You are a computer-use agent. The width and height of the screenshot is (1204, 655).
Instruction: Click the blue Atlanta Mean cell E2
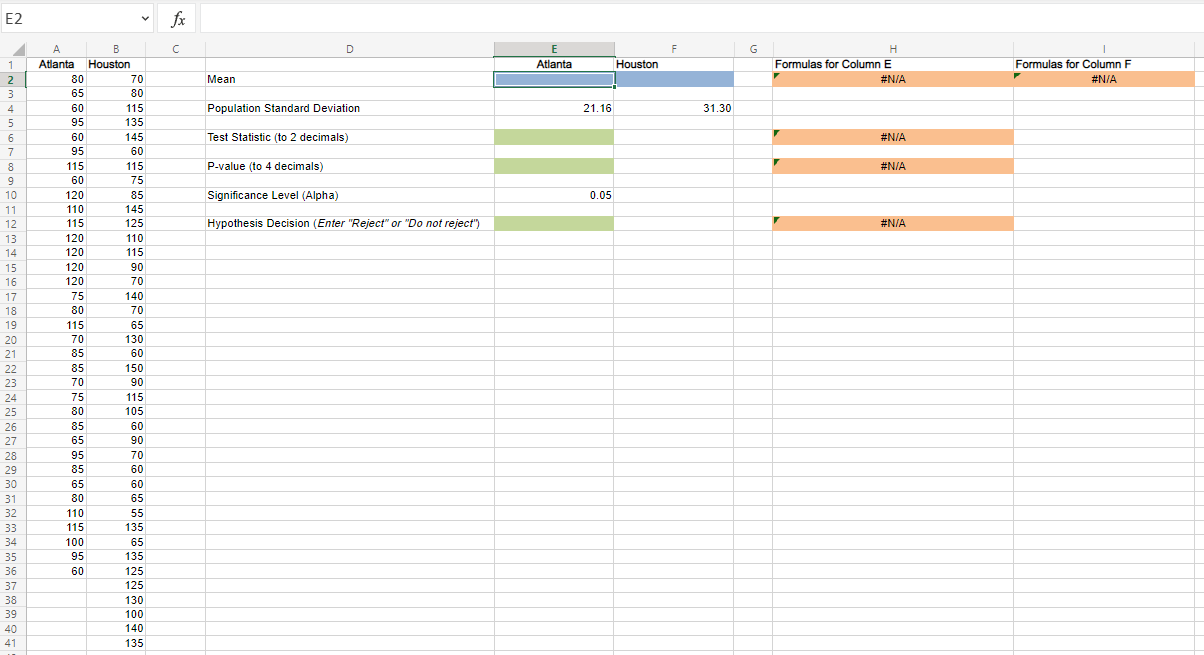click(x=554, y=79)
